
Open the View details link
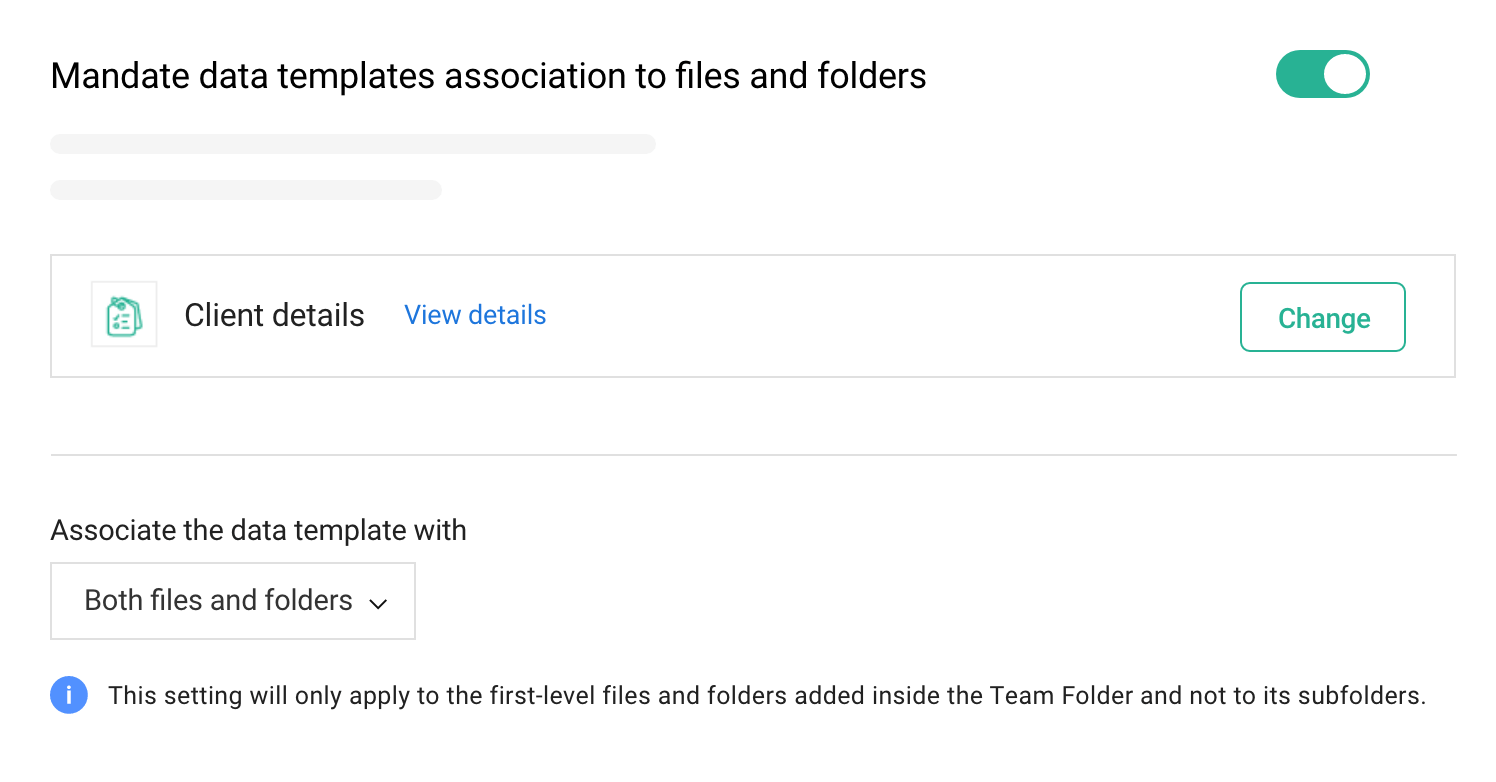tap(475, 315)
